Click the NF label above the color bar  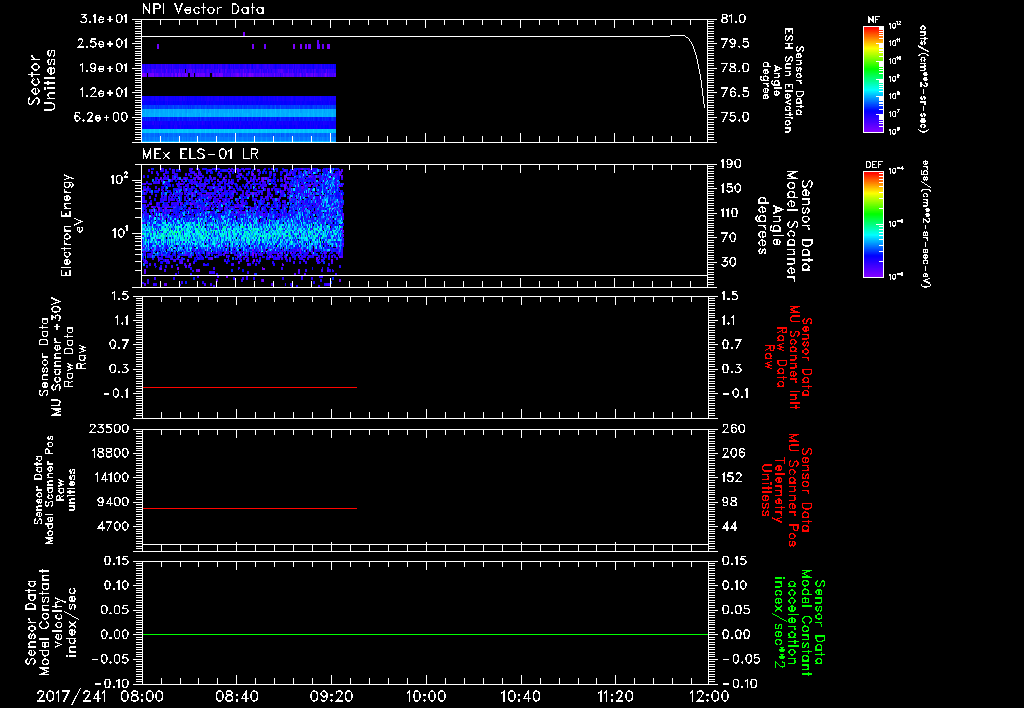pos(873,20)
